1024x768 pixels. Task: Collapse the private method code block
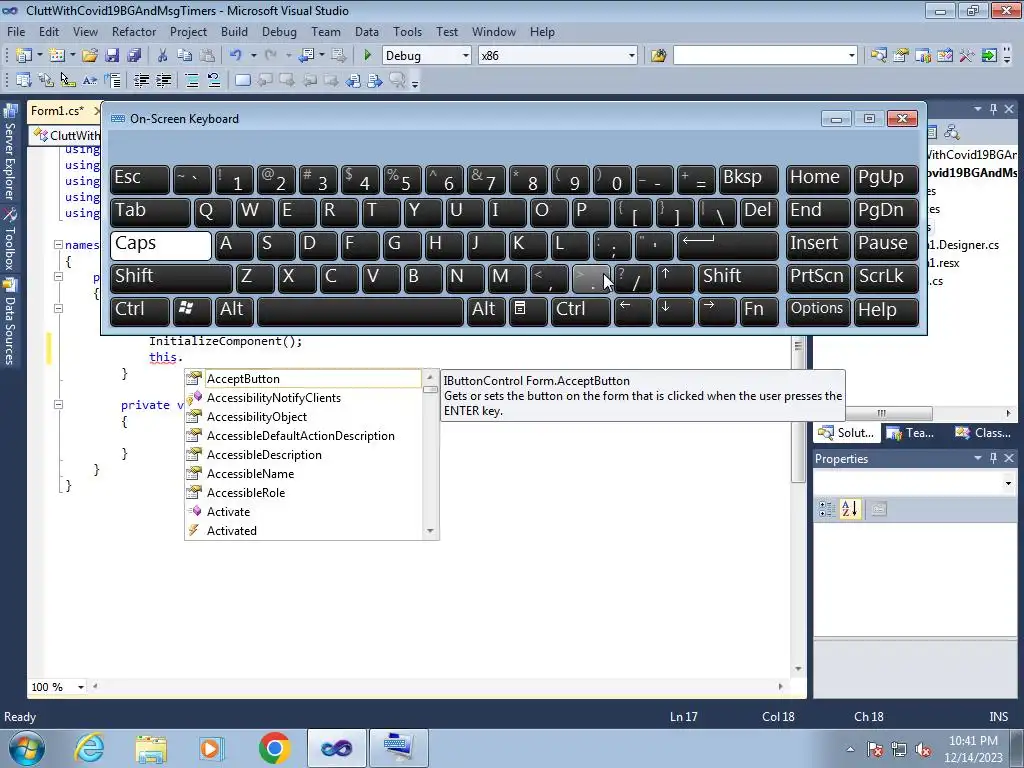click(58, 405)
